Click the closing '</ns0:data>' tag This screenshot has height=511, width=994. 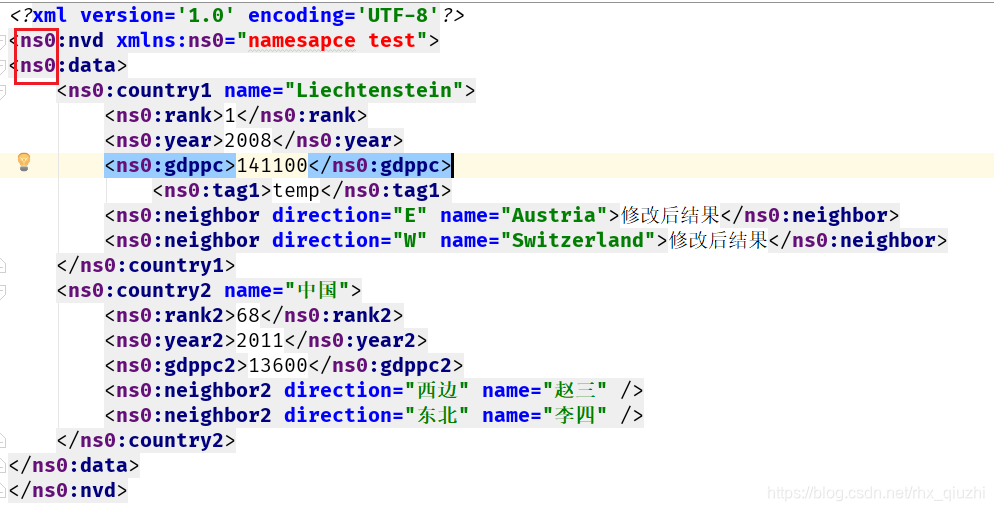pyautogui.click(x=74, y=466)
